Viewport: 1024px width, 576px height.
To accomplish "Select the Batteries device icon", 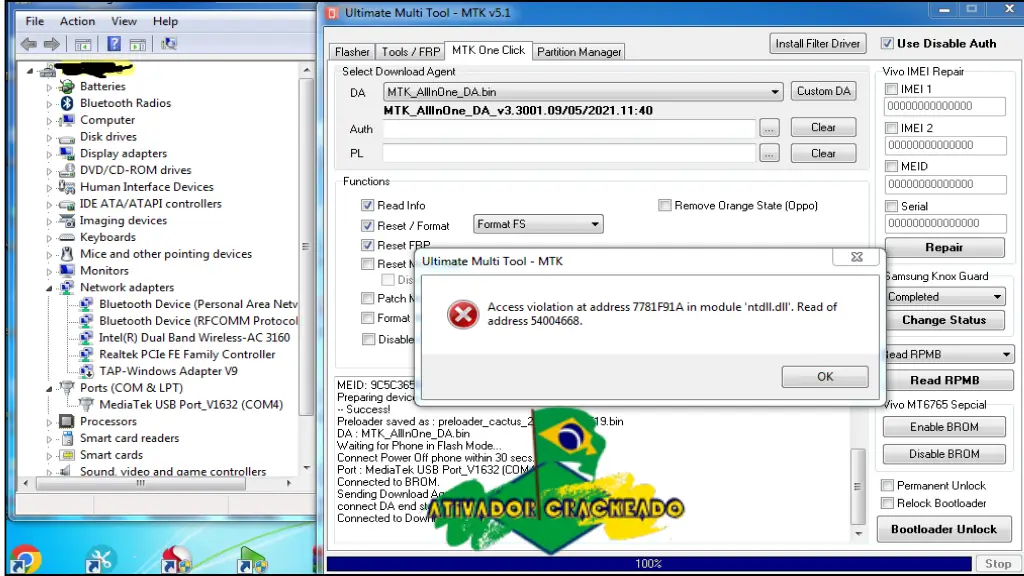I will pyautogui.click(x=66, y=86).
